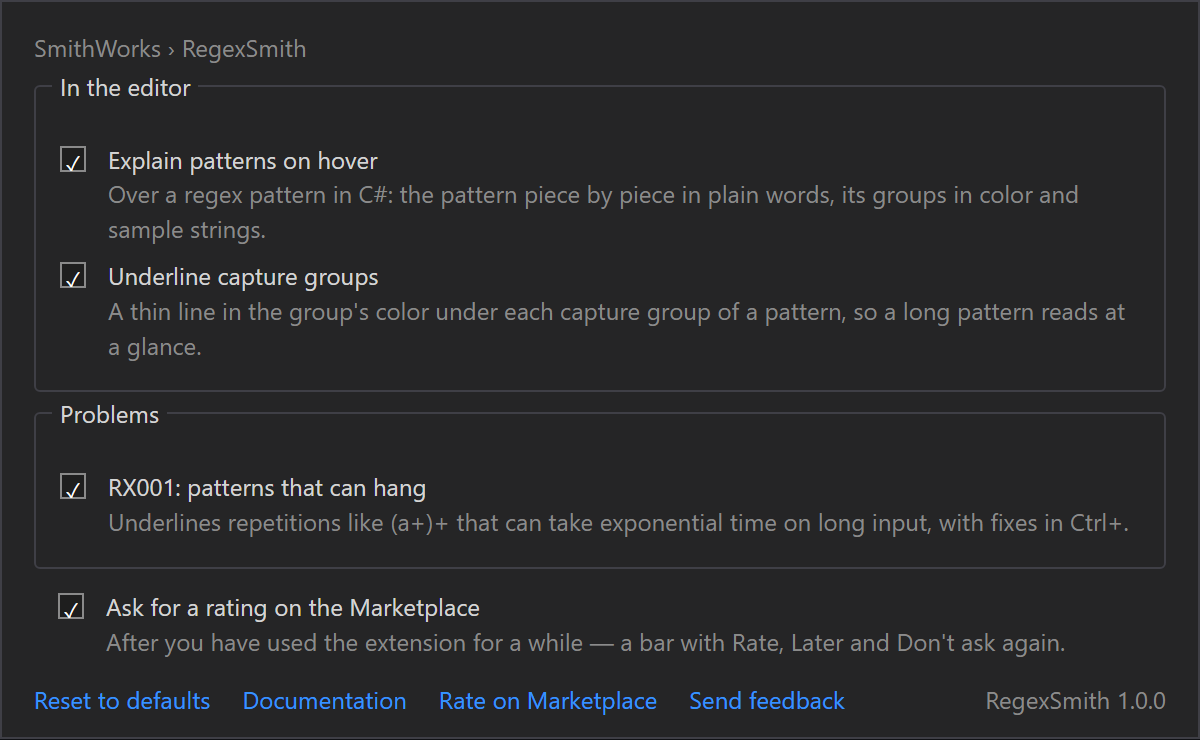Viewport: 1200px width, 740px height.
Task: Untick the Ask for a rating checkbox
Action: coord(71,607)
